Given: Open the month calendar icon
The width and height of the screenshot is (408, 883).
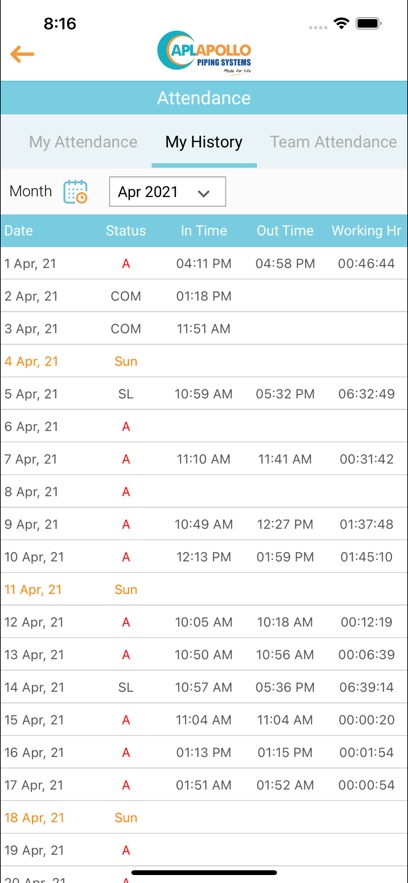Looking at the screenshot, I should click(x=75, y=191).
